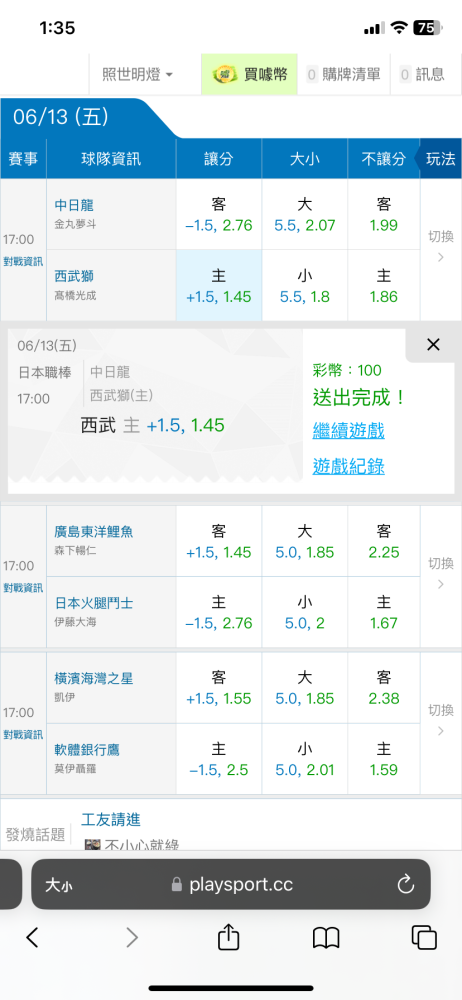The height and width of the screenshot is (1000, 462).
Task: Expand 切換 for 廣島東洋鯉魚 match
Action: tap(440, 575)
